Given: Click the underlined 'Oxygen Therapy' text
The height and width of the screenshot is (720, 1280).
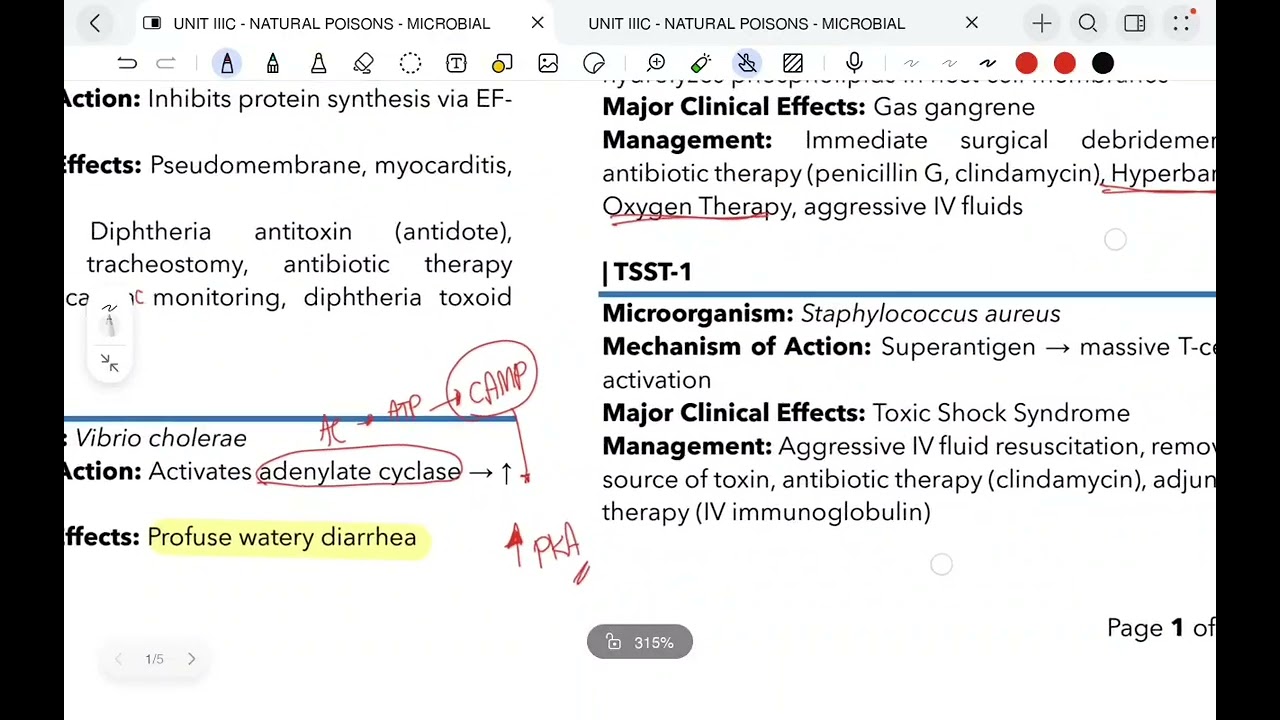Looking at the screenshot, I should coord(698,207).
